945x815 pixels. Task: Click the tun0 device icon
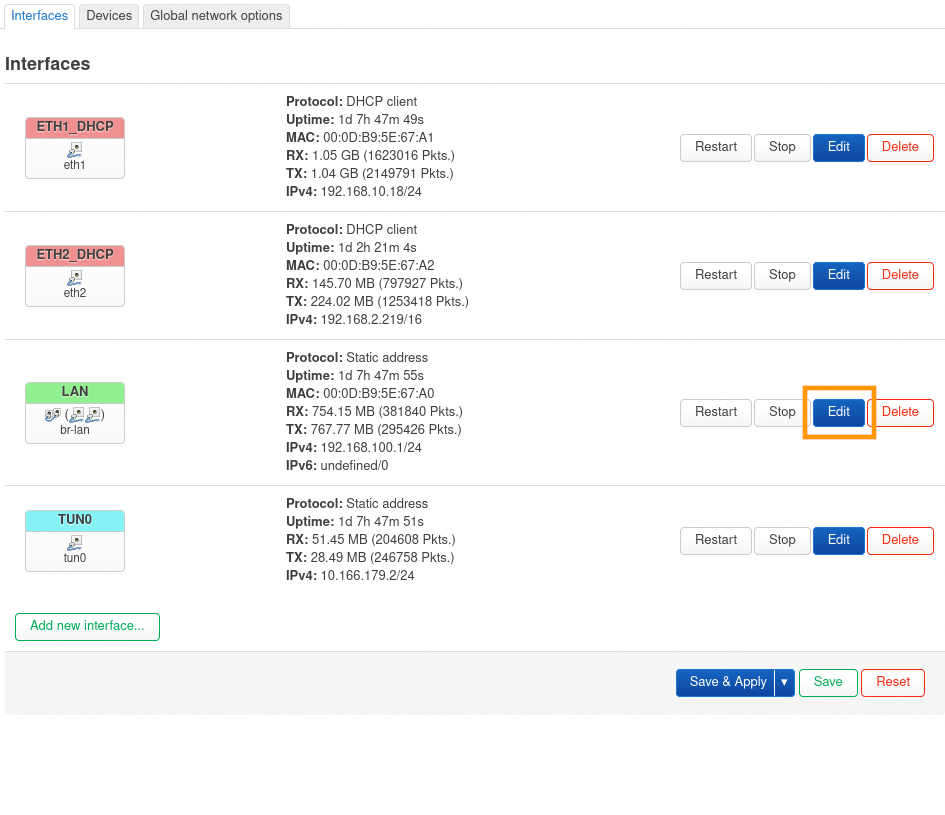tap(75, 543)
